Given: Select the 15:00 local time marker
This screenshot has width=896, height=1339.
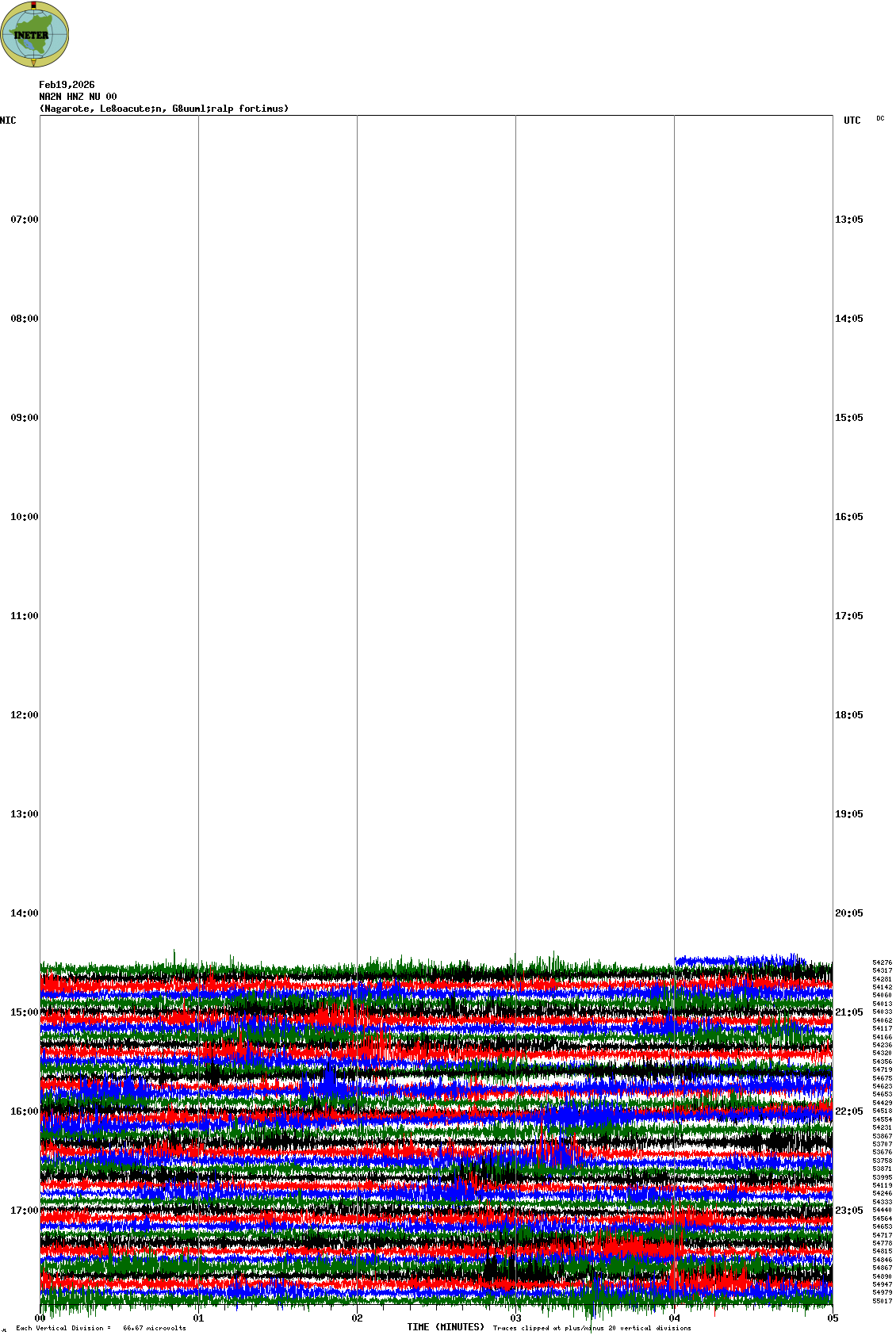Looking at the screenshot, I should coord(24,1012).
